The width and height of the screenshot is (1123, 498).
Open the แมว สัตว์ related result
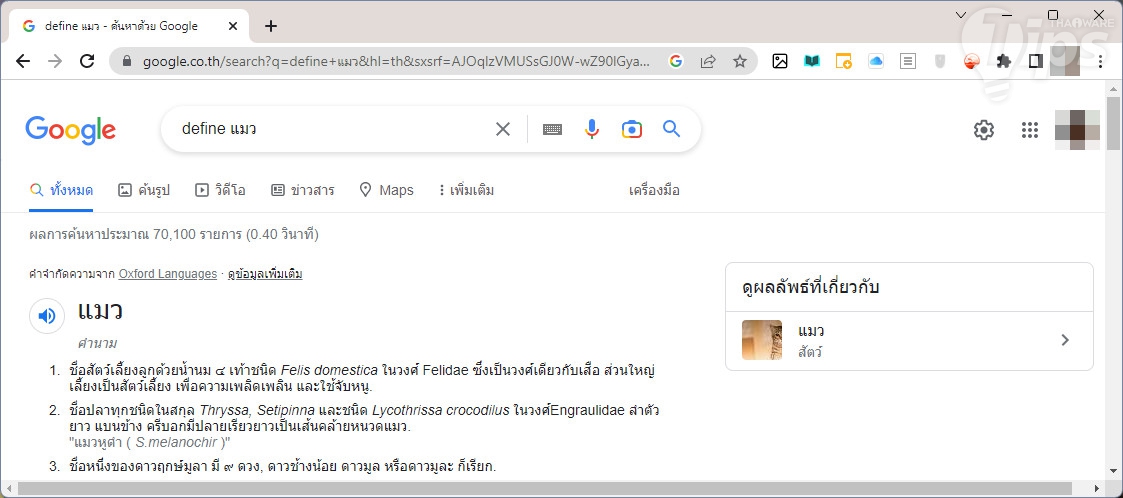(909, 340)
